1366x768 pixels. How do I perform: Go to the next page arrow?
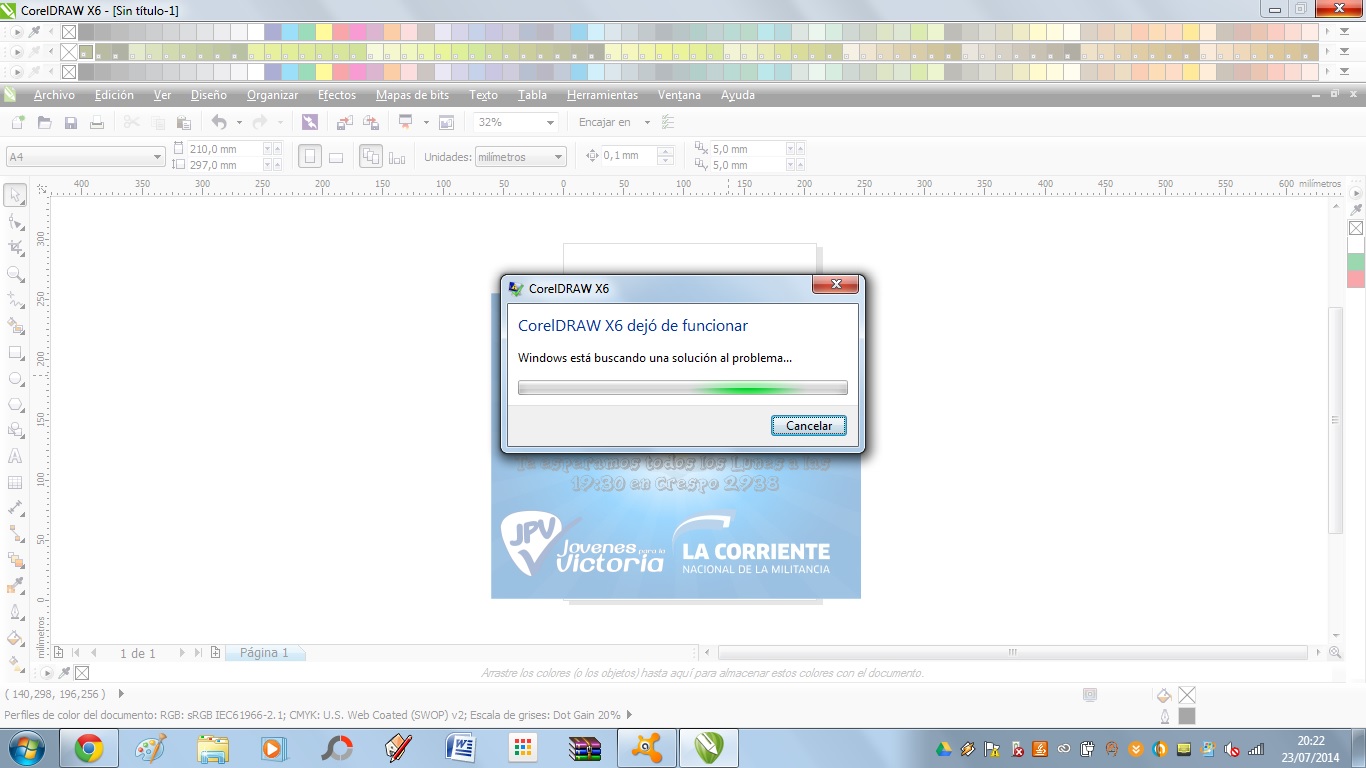click(x=182, y=653)
